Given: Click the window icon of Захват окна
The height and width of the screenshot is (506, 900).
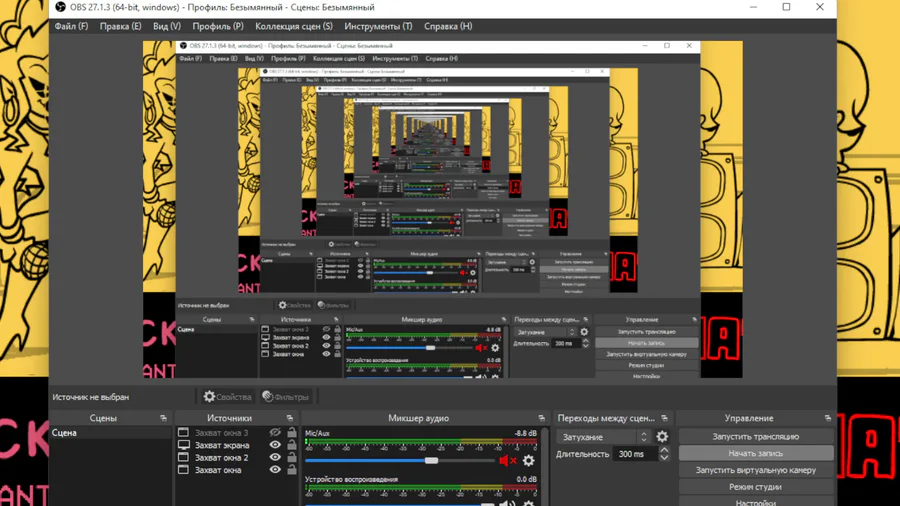Looking at the screenshot, I should 183,470.
